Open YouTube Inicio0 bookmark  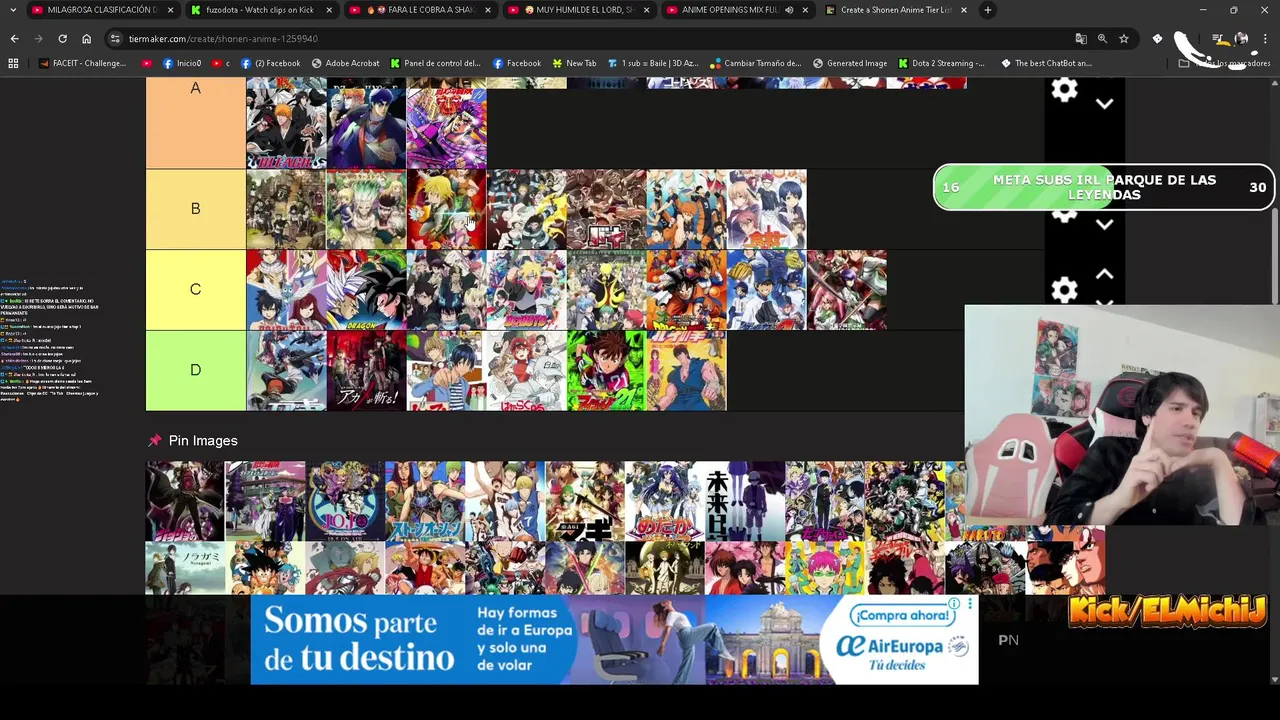point(181,63)
